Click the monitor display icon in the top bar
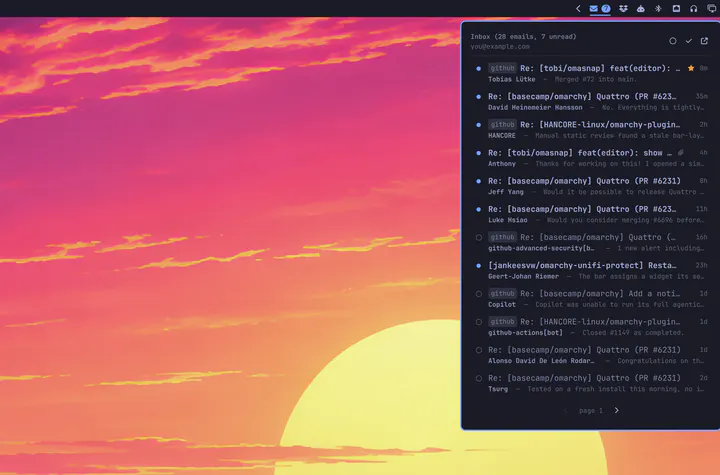 [x=712, y=8]
